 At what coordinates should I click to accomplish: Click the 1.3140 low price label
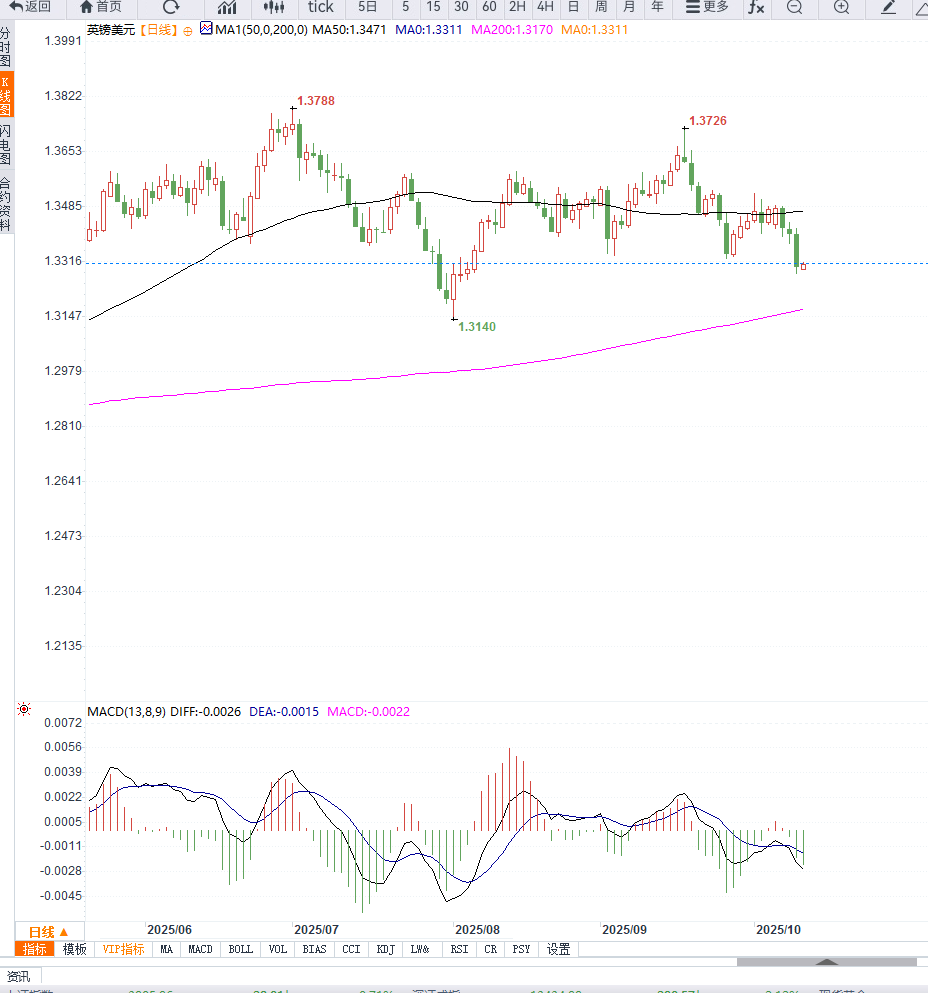477,327
